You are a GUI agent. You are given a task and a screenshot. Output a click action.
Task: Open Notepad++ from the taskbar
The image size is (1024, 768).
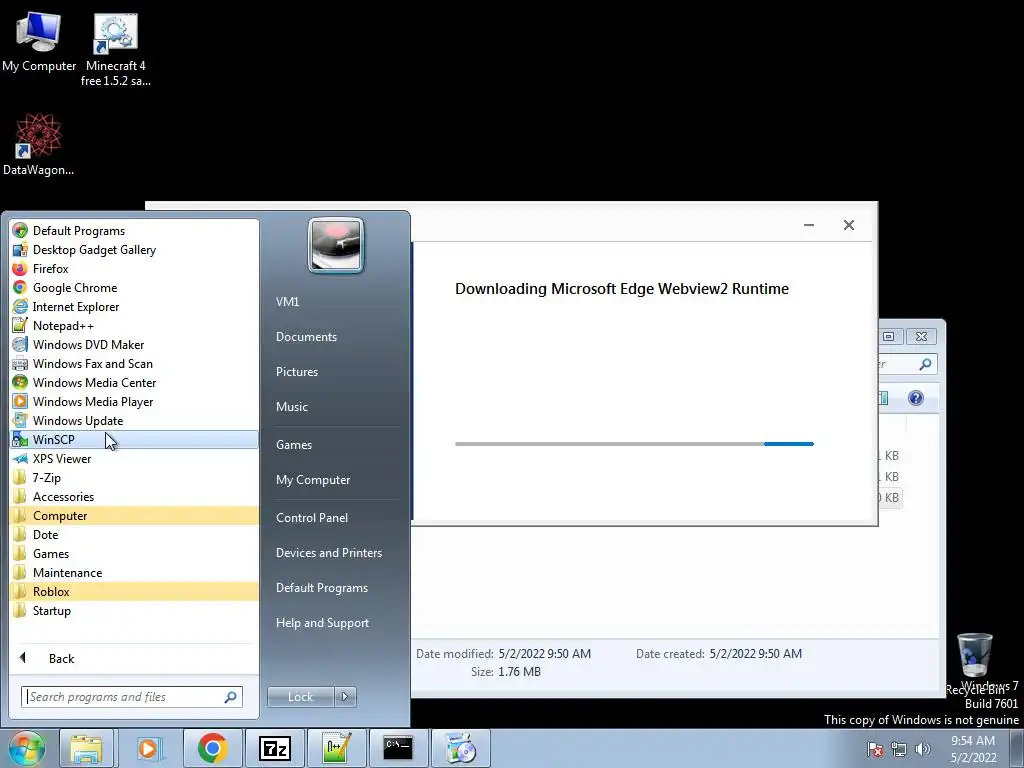coord(336,748)
